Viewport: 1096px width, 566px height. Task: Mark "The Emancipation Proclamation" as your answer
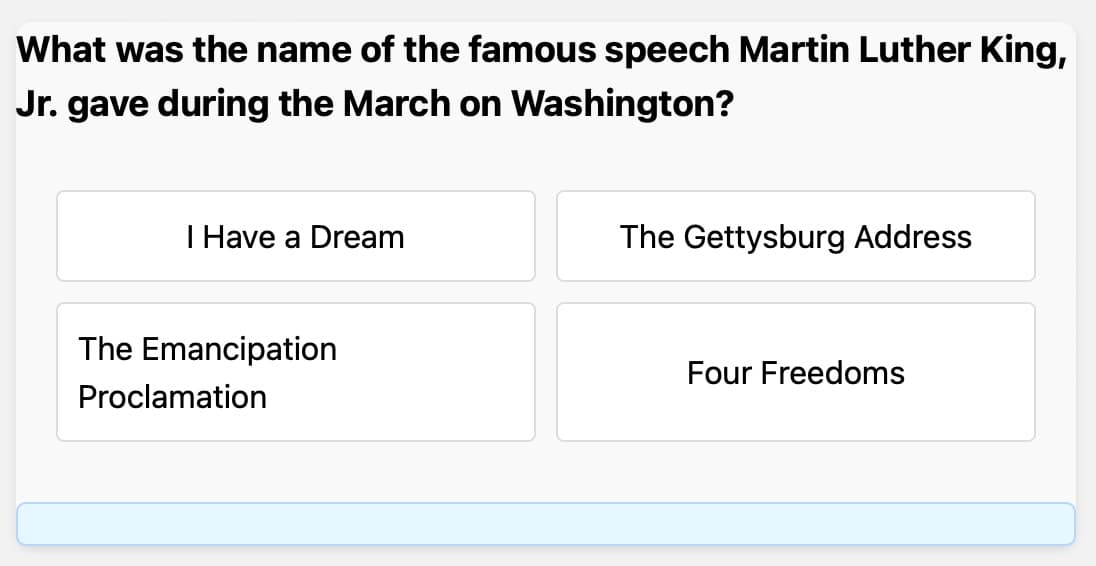296,372
